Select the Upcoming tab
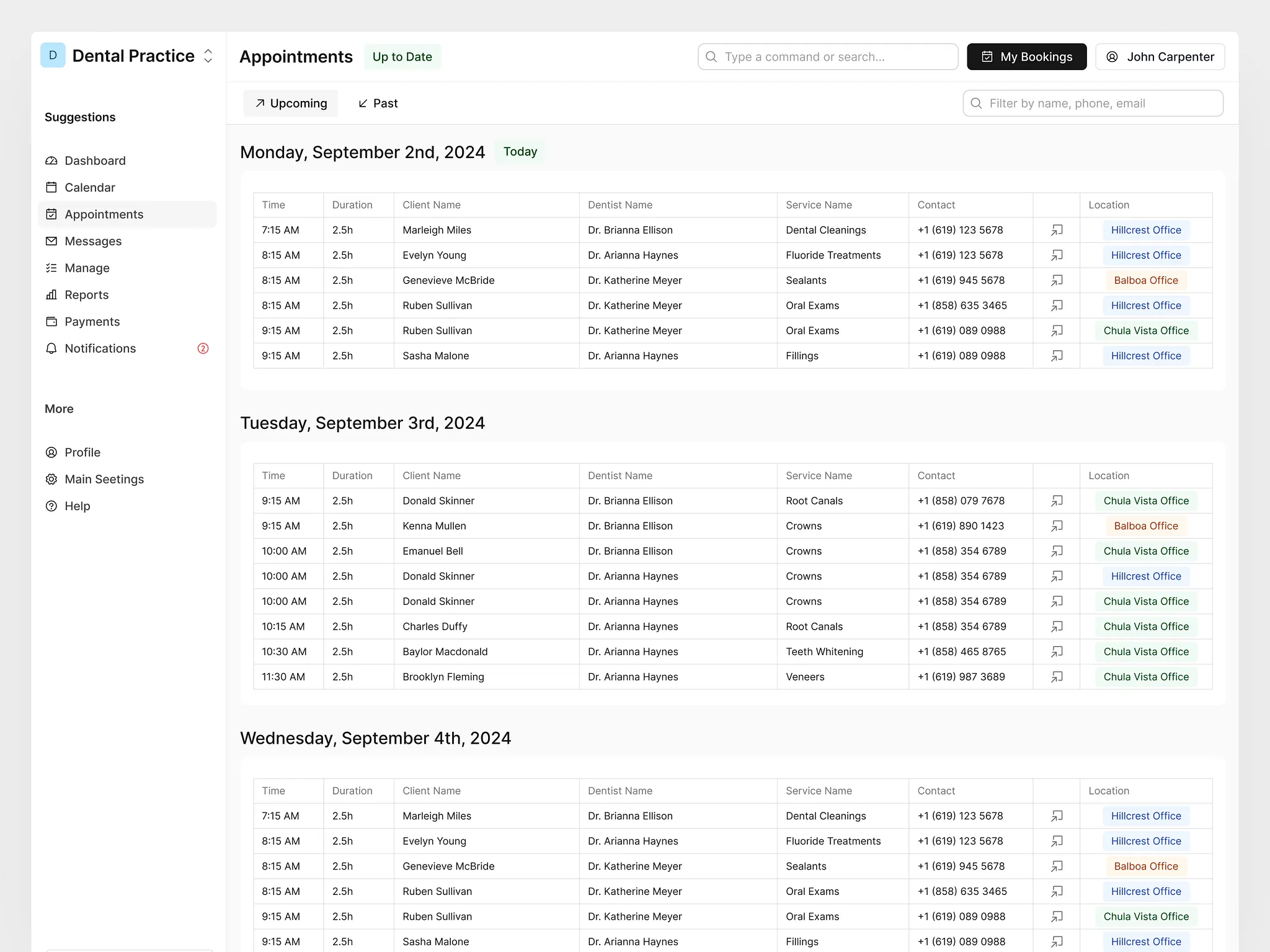Screen dimensions: 1270x952 click(291, 104)
